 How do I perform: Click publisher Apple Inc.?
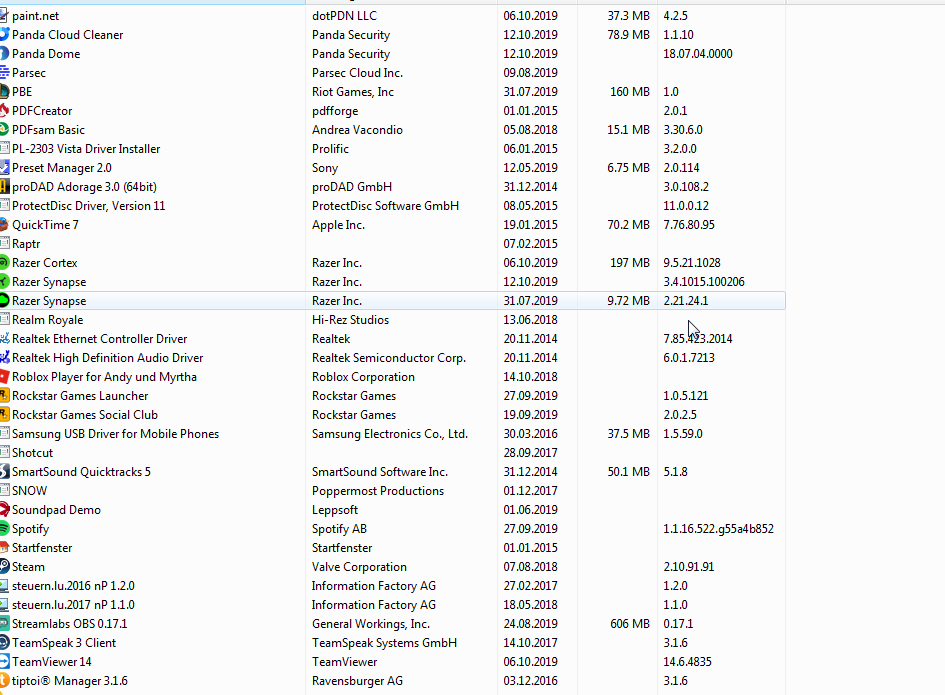(x=338, y=224)
